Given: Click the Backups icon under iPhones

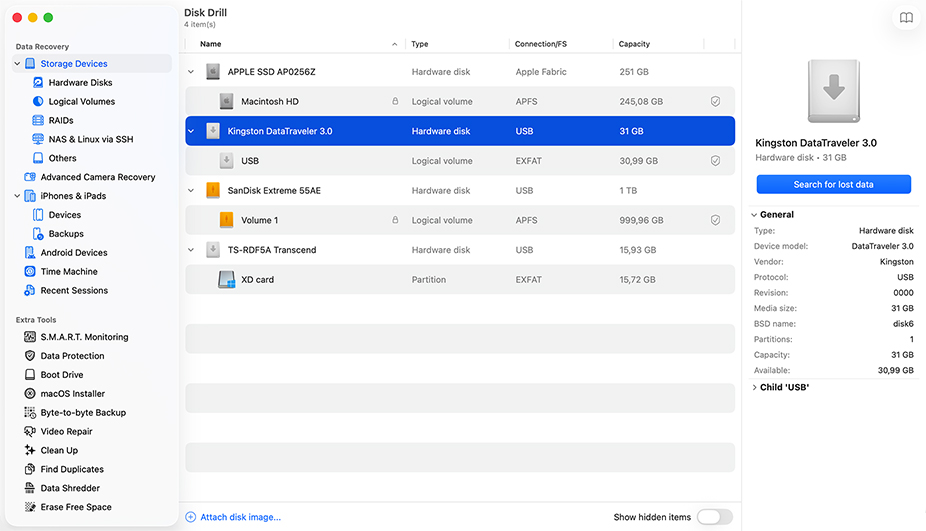Looking at the screenshot, I should tap(38, 233).
